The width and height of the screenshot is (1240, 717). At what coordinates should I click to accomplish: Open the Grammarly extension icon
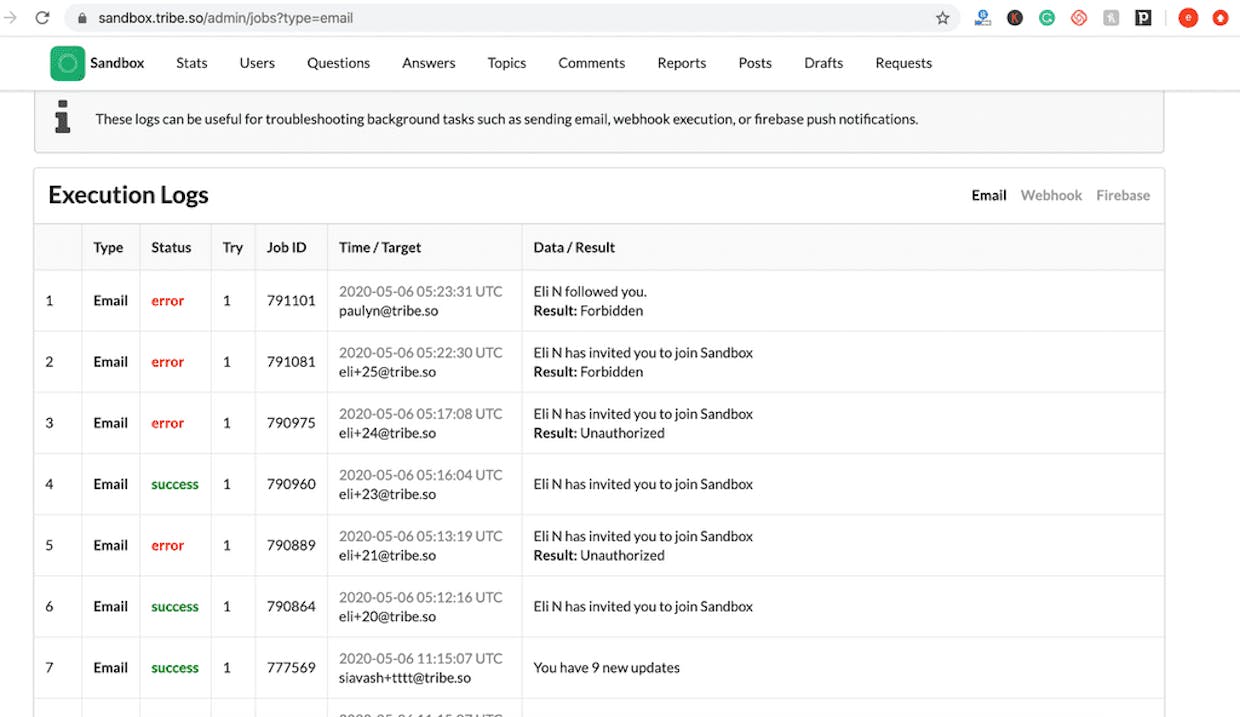click(1047, 18)
